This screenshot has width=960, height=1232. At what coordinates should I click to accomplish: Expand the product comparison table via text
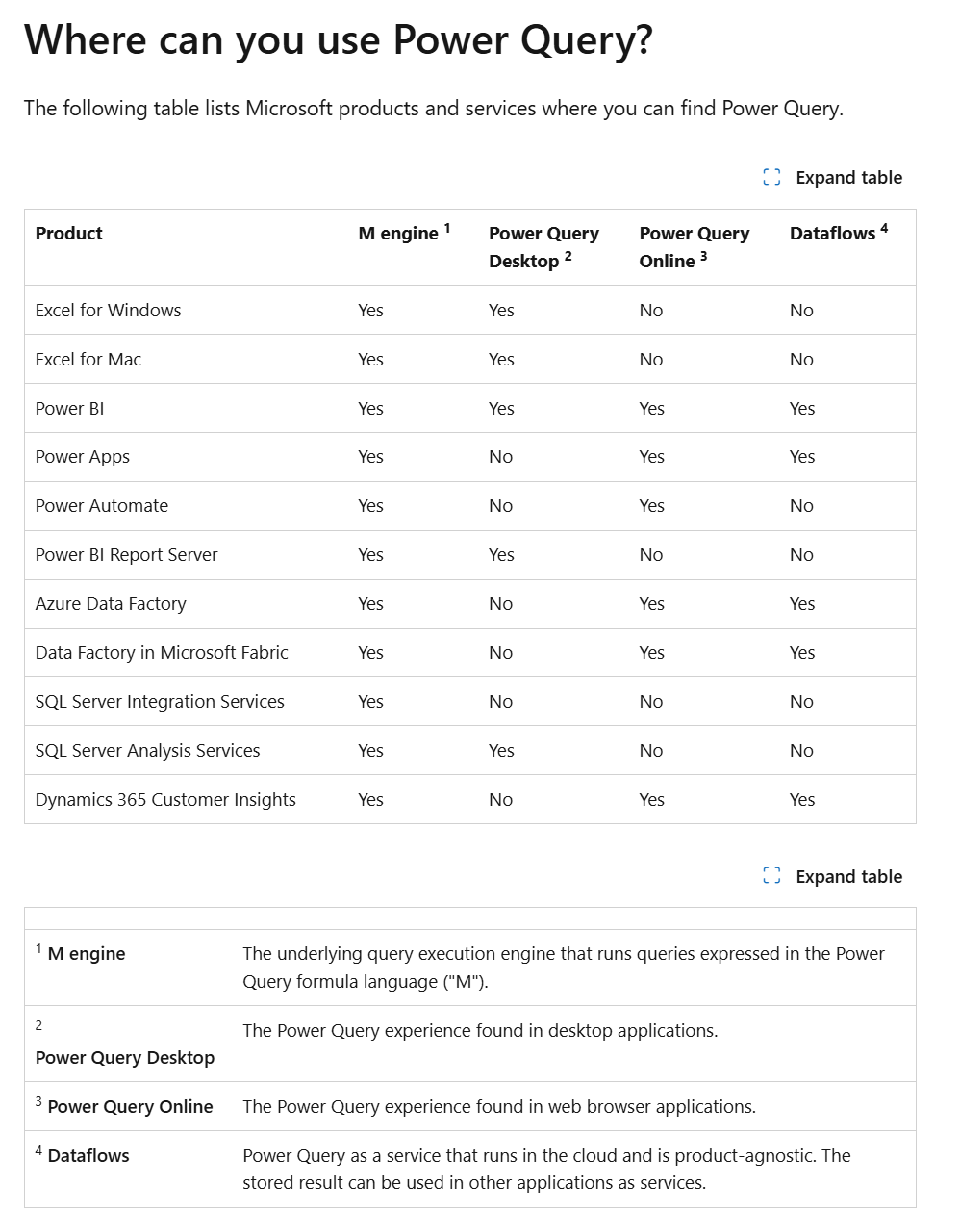[x=848, y=177]
